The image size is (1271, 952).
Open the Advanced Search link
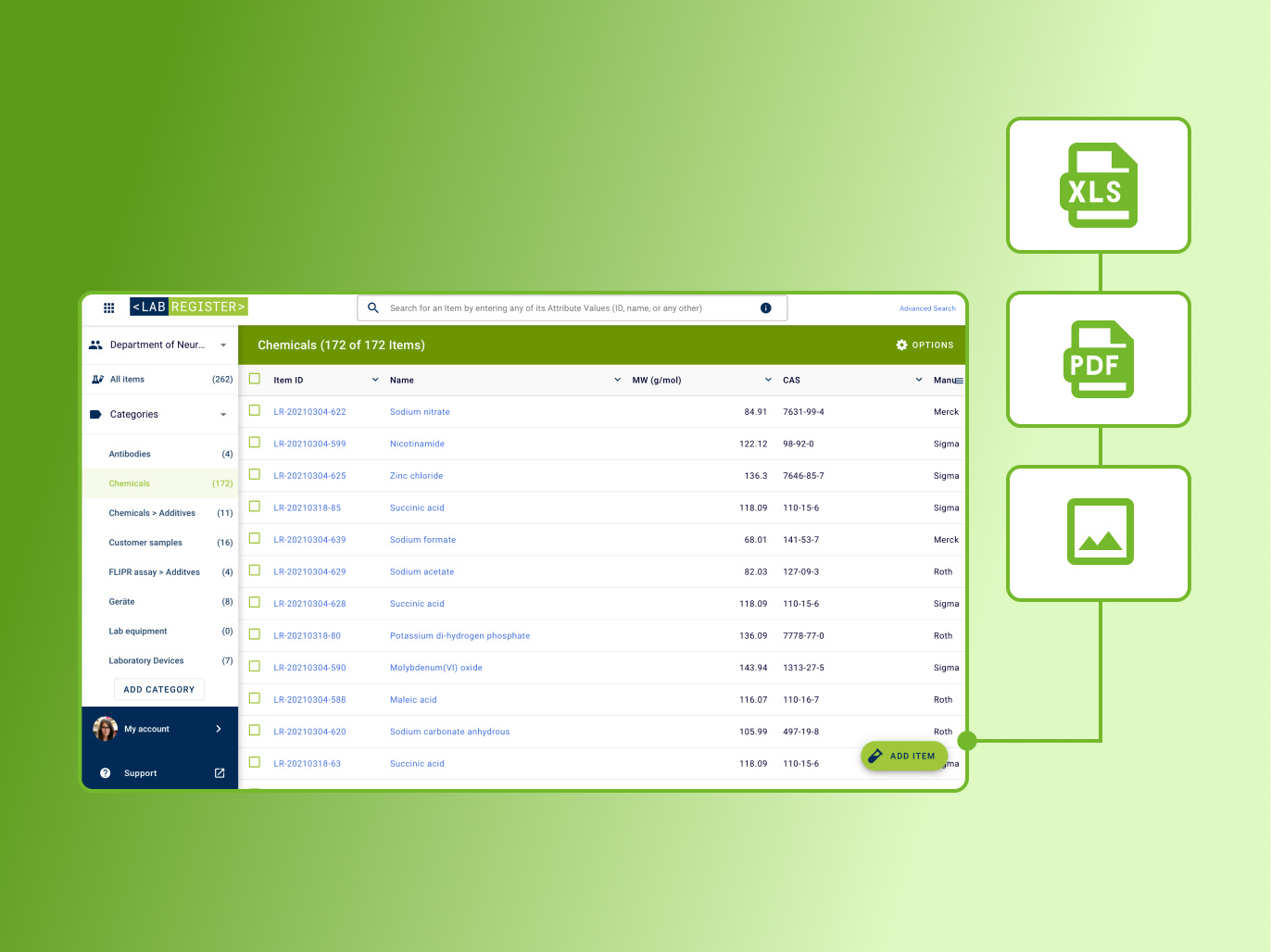(x=926, y=308)
